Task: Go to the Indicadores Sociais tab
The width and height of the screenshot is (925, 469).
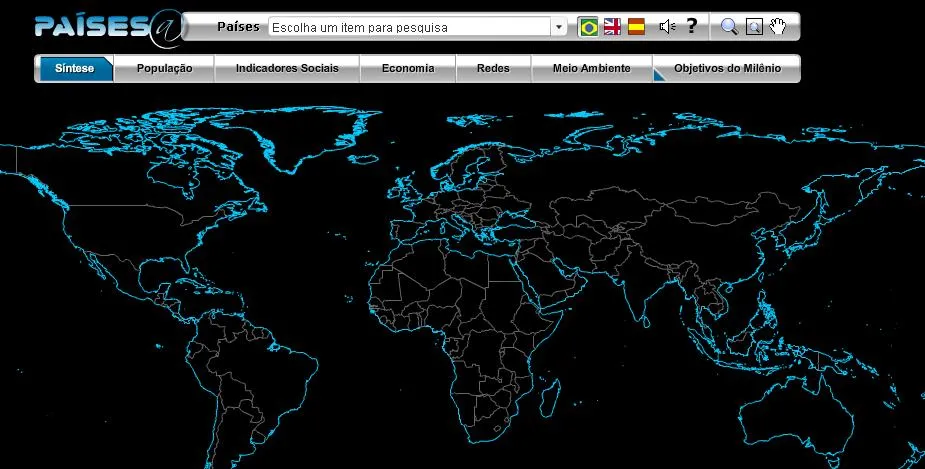Action: pyautogui.click(x=286, y=69)
